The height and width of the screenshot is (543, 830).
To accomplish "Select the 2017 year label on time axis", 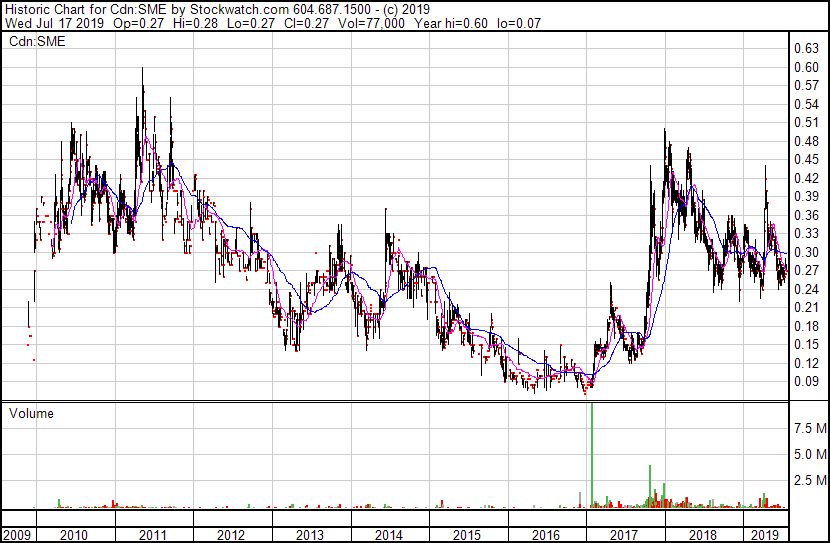I will pyautogui.click(x=625, y=535).
